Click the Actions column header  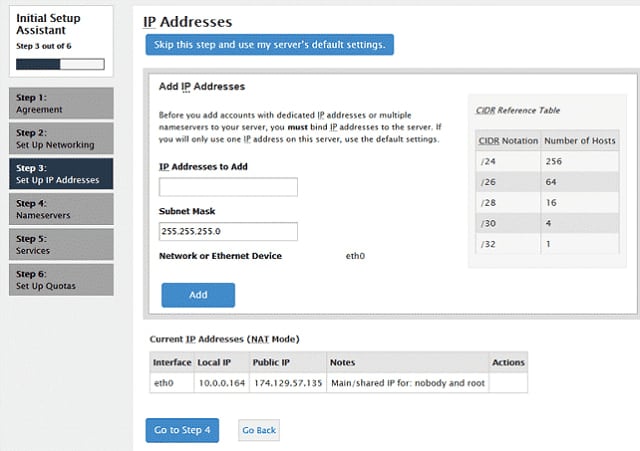(508, 362)
